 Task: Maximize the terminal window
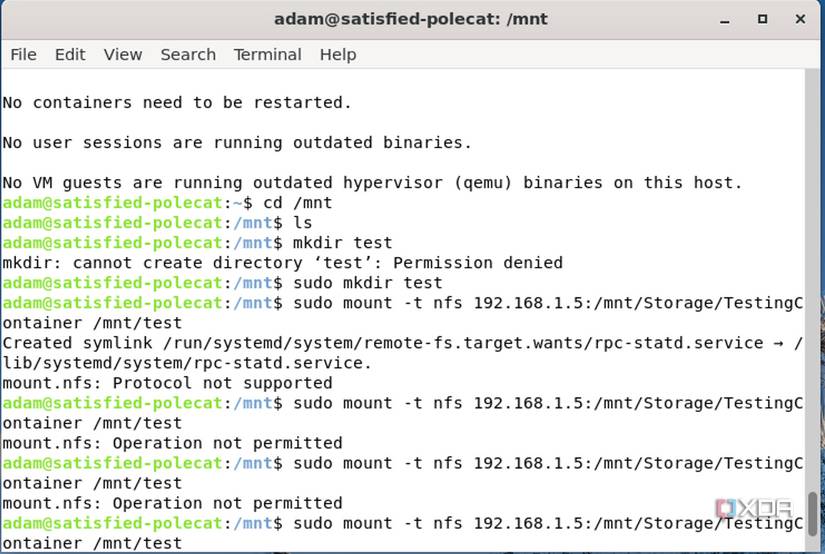[x=763, y=19]
